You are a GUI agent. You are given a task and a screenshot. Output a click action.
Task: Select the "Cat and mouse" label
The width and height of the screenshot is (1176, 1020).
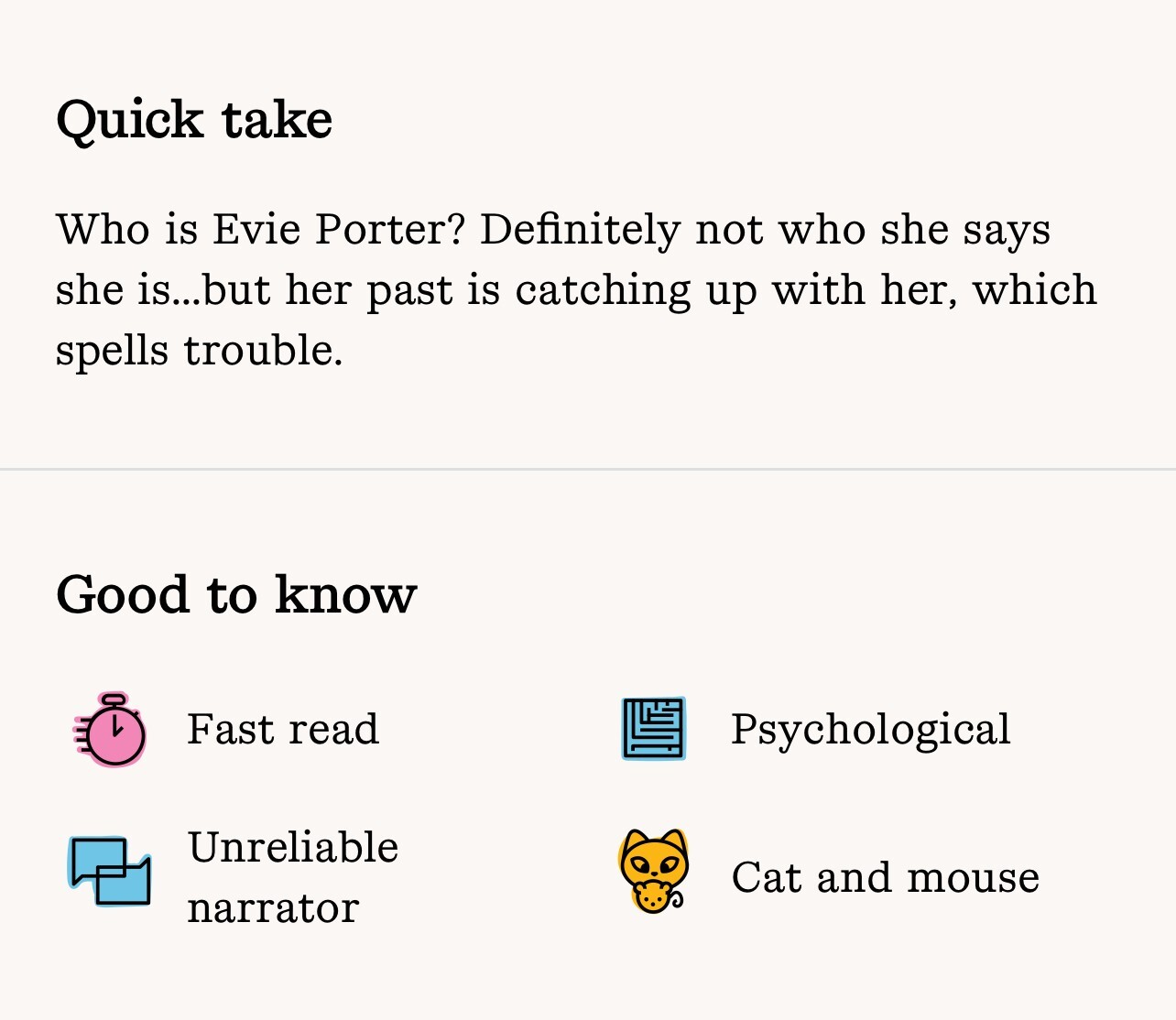coord(886,877)
